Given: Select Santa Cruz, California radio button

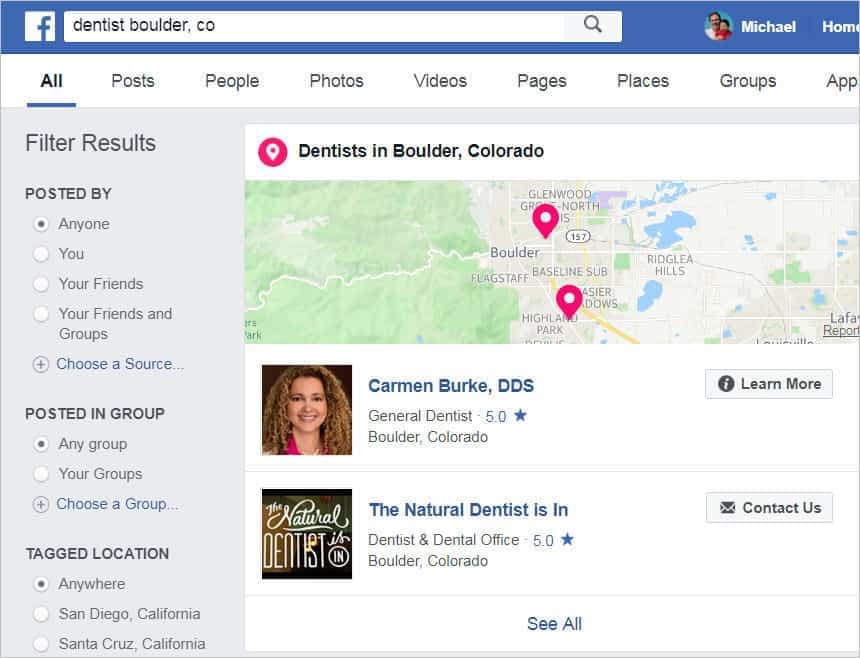Looking at the screenshot, I should pyautogui.click(x=41, y=644).
